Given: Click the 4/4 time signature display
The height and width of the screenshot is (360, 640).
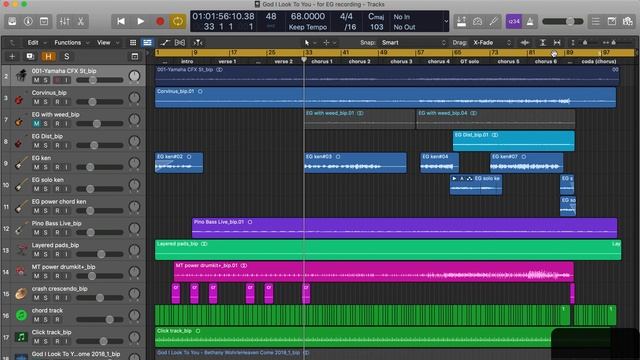Looking at the screenshot, I should pos(347,16).
